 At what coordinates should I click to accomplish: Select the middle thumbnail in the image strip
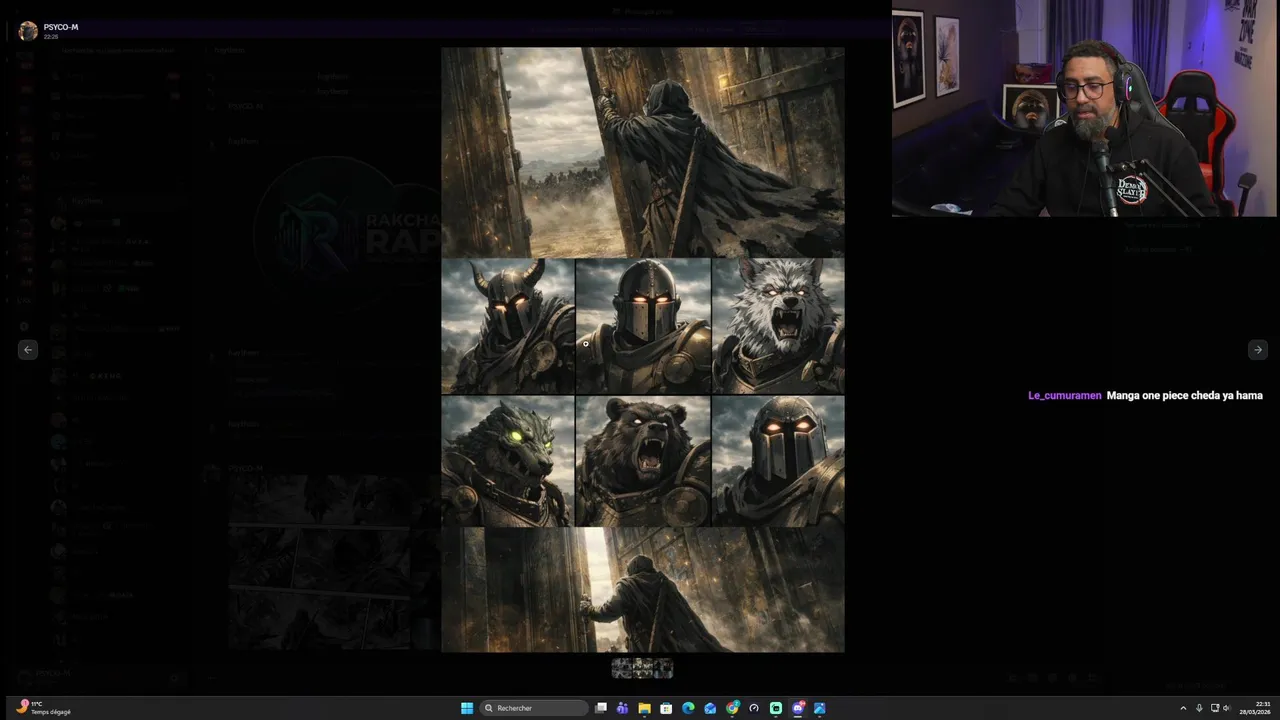point(642,668)
